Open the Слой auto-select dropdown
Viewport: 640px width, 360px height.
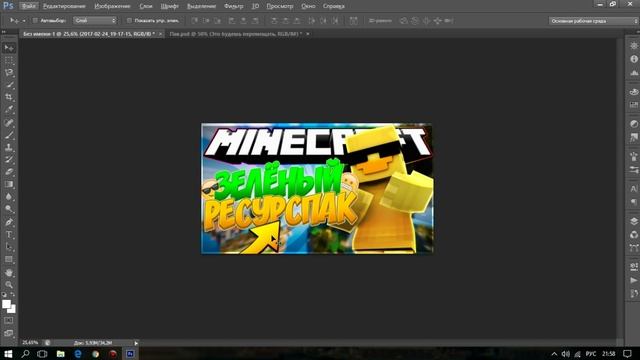[95, 20]
